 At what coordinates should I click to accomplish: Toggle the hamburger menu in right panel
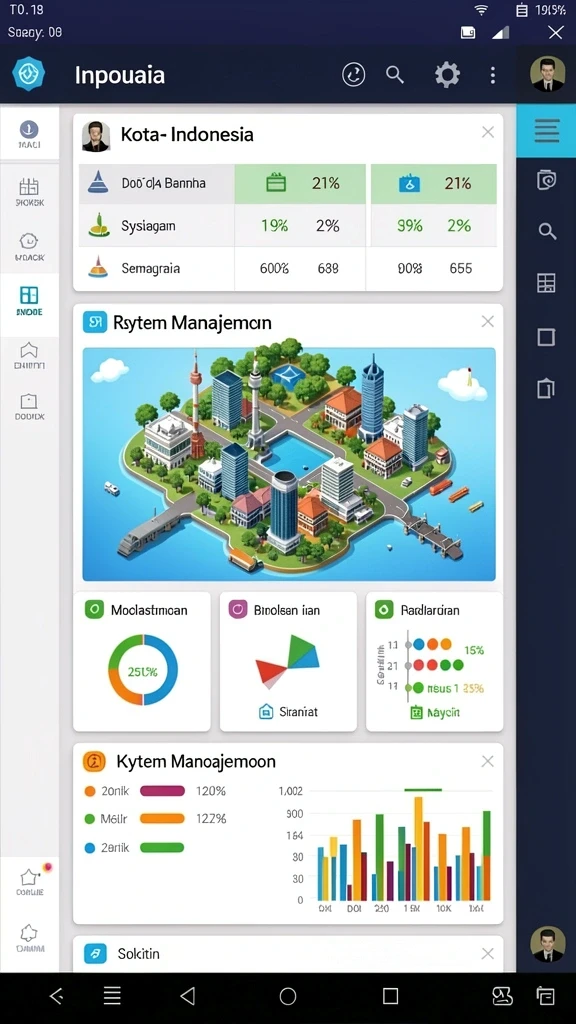547,131
